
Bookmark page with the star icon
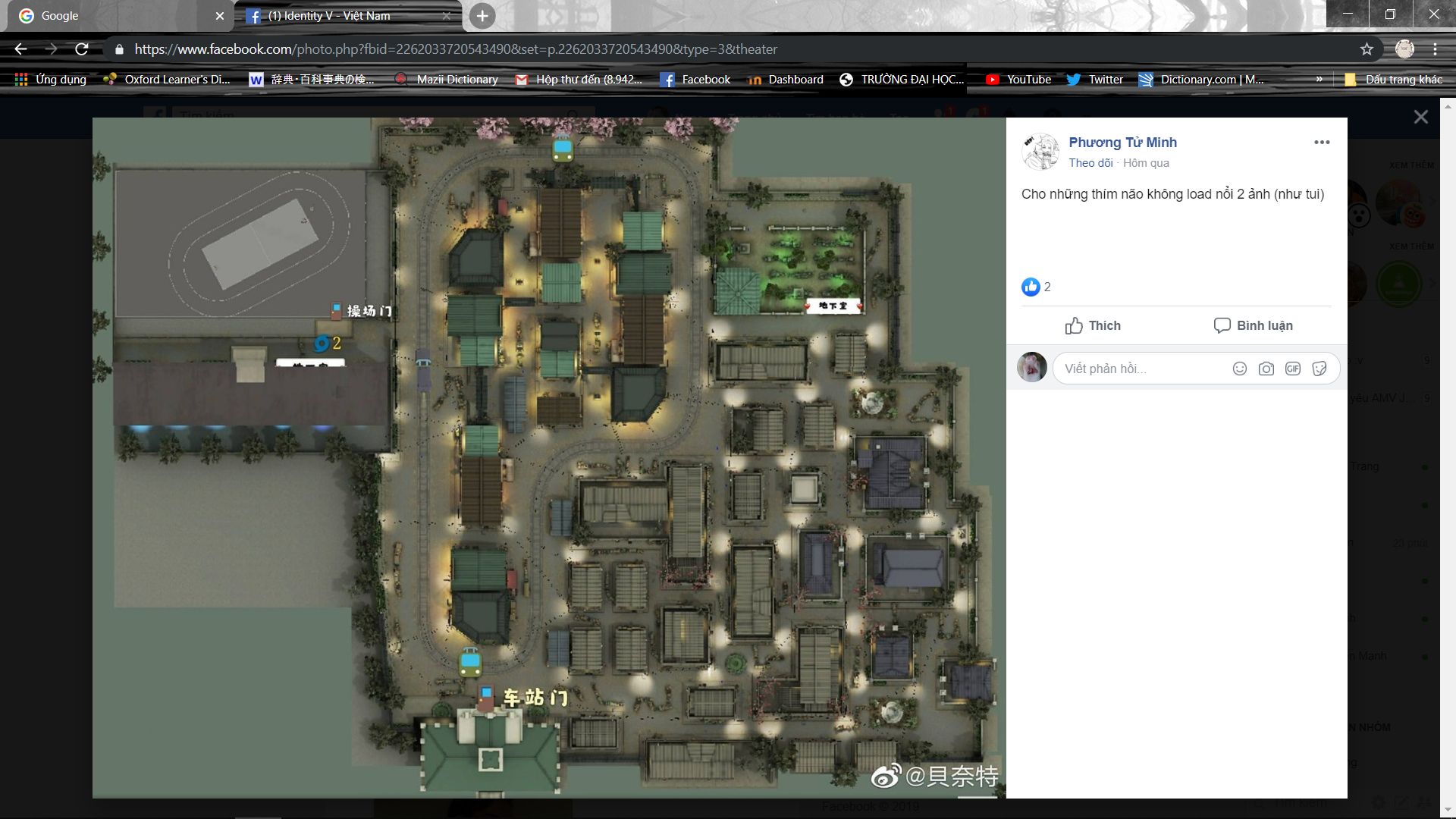click(1367, 49)
